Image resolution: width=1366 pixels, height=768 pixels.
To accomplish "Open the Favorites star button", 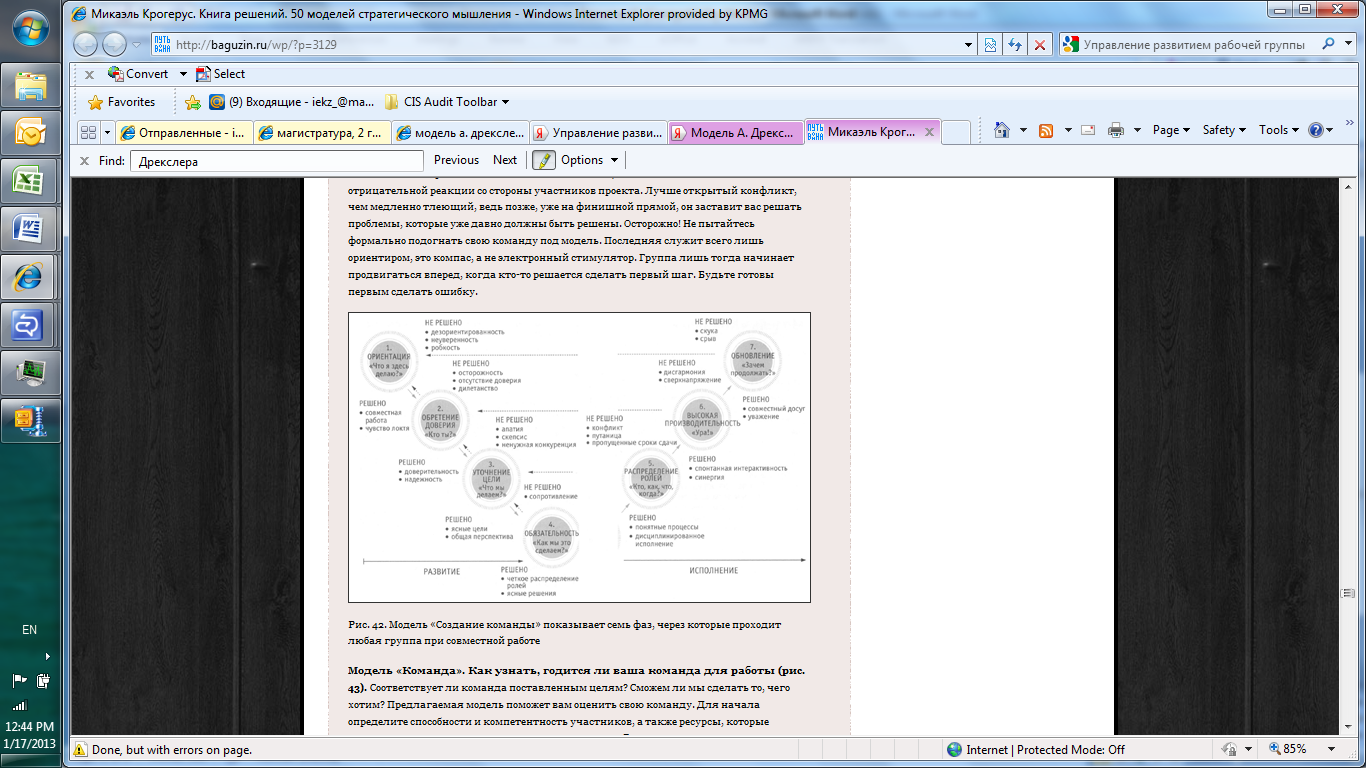I will point(121,102).
